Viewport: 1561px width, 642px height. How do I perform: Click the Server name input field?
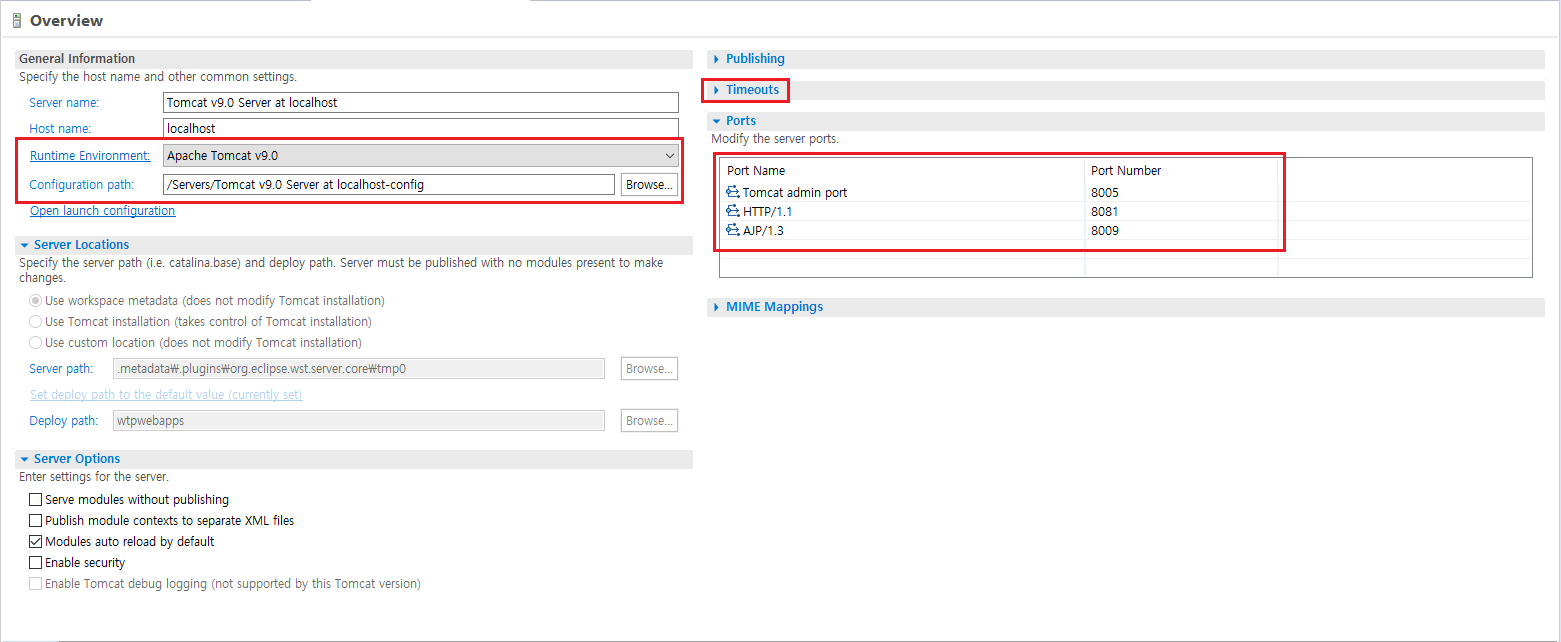421,102
